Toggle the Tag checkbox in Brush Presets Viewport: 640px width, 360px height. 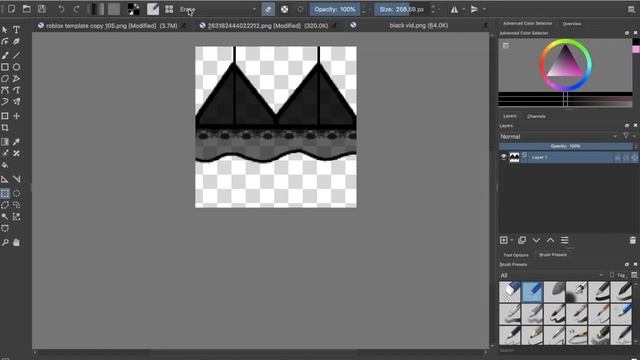611,275
